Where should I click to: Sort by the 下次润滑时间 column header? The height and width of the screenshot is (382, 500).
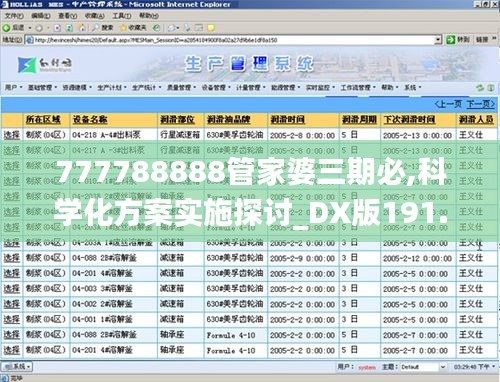coord(409,119)
